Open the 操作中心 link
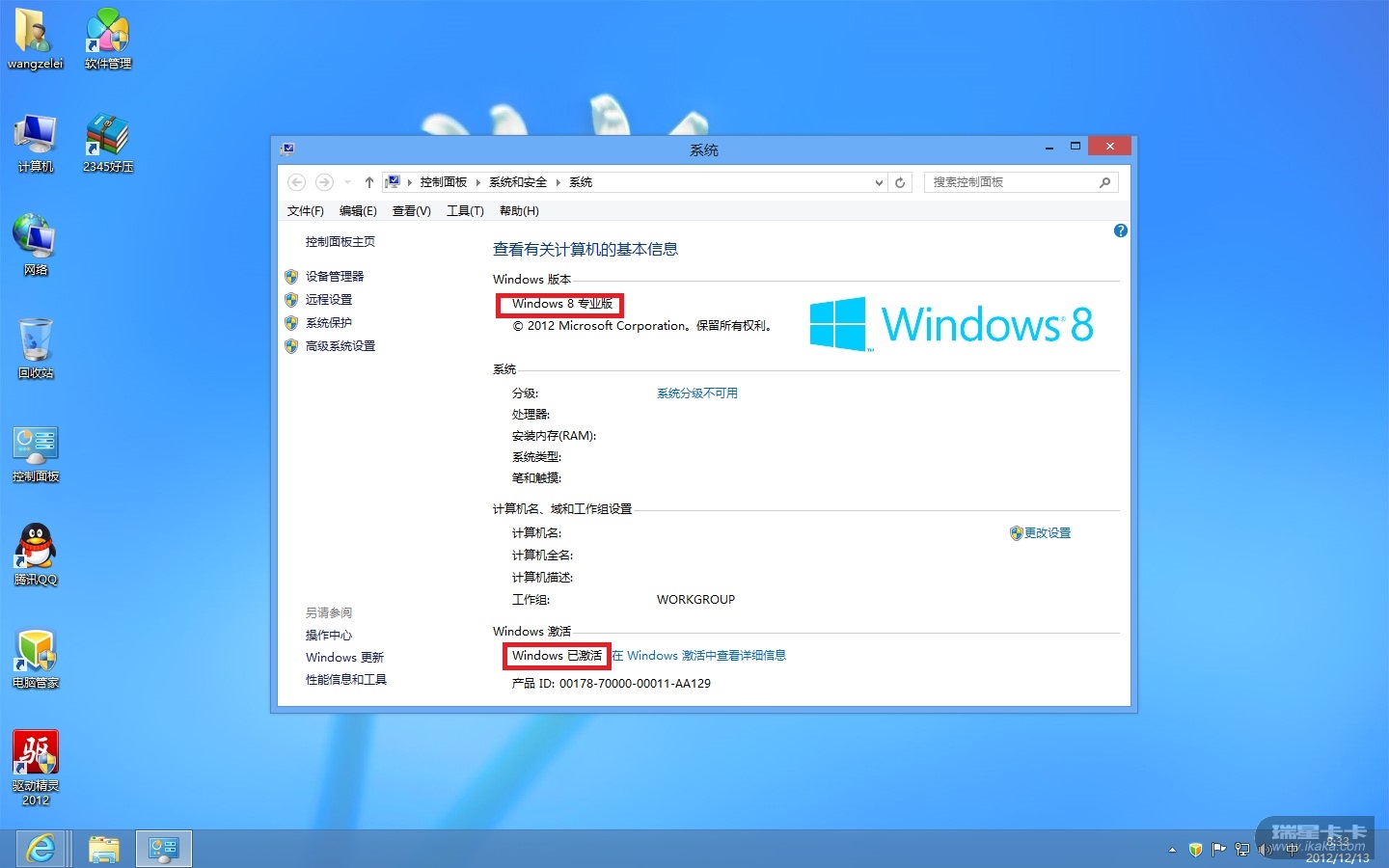The height and width of the screenshot is (868, 1389). (x=329, y=636)
